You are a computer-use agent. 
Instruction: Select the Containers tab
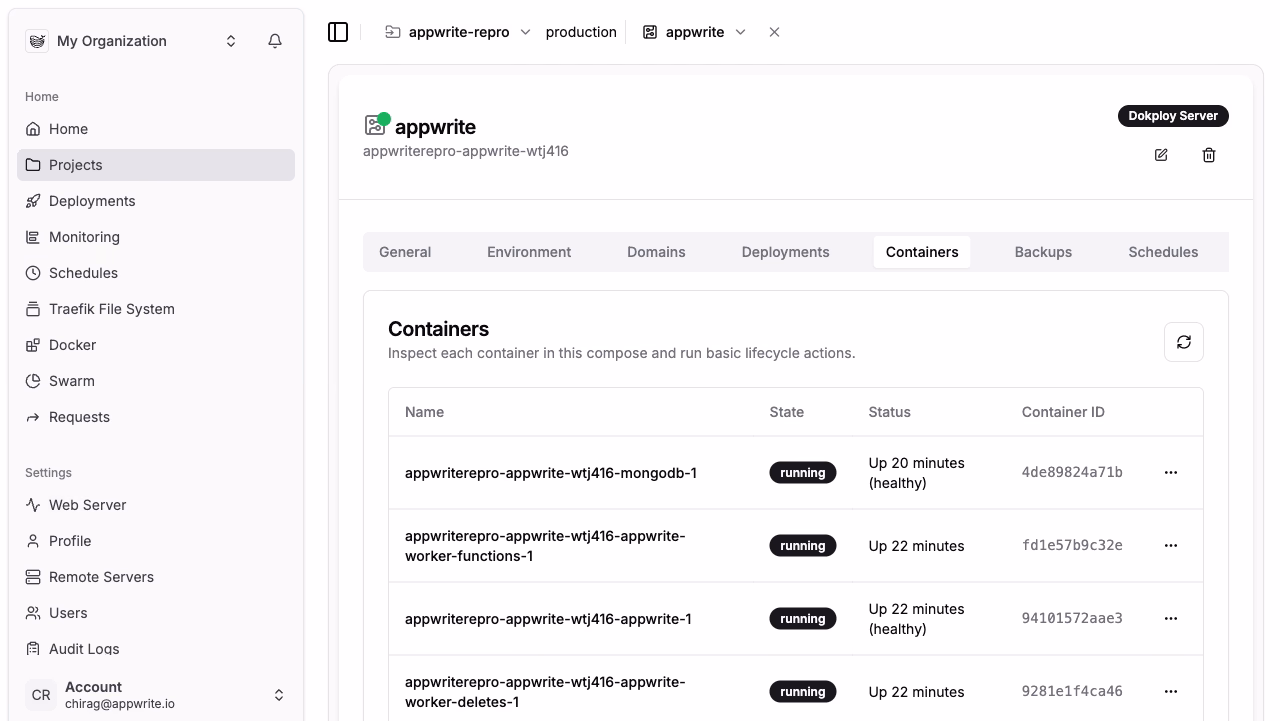point(922,252)
